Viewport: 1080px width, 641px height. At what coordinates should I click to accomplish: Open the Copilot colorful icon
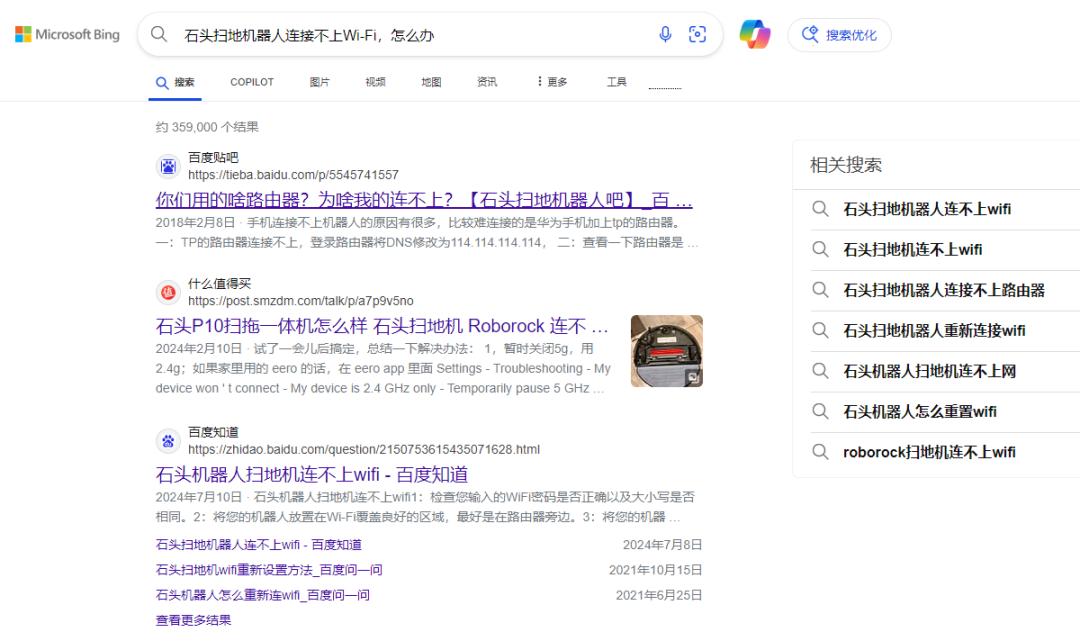pos(755,34)
